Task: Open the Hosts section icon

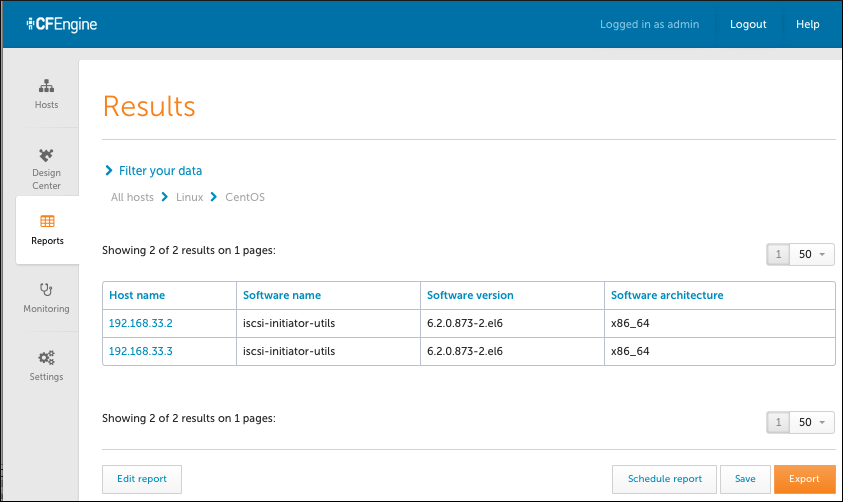Action: pyautogui.click(x=46, y=86)
